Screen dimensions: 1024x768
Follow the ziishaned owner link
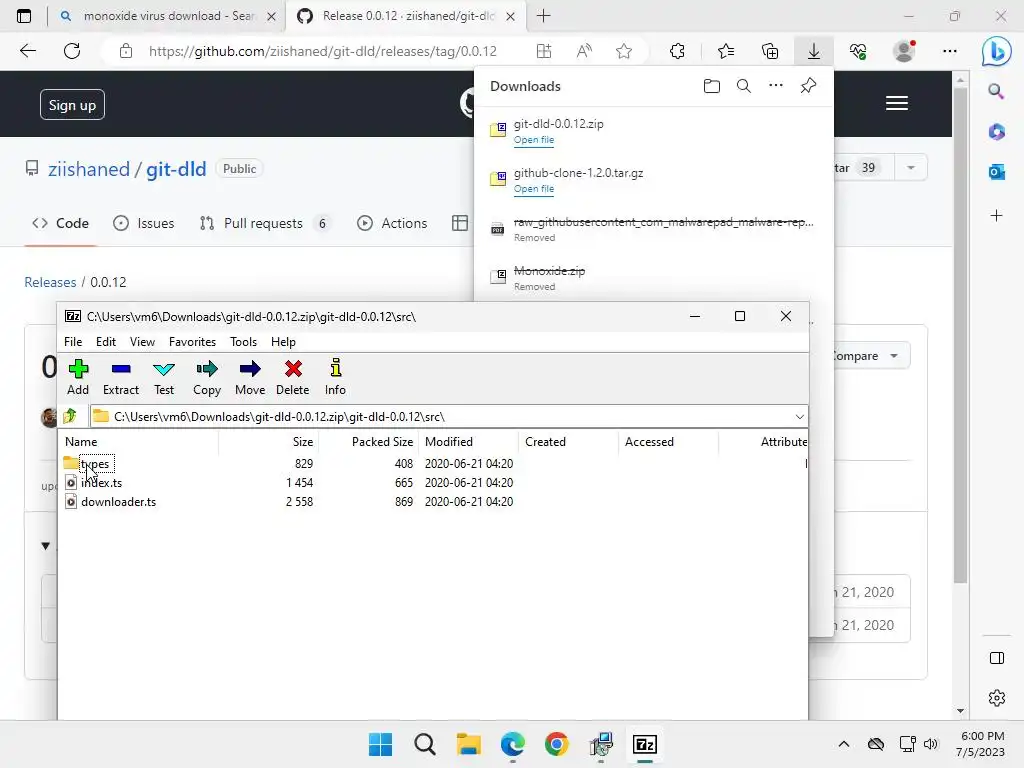coord(89,169)
